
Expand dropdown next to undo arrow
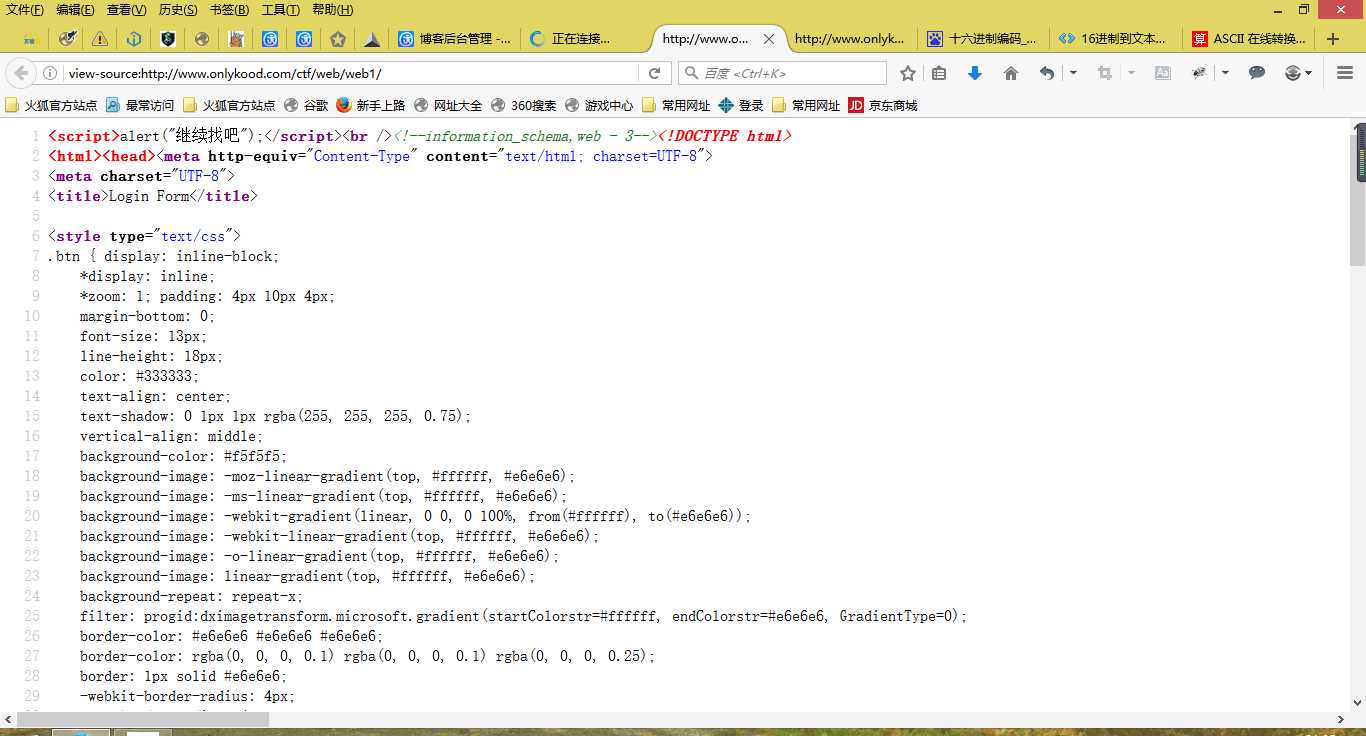[x=1073, y=73]
